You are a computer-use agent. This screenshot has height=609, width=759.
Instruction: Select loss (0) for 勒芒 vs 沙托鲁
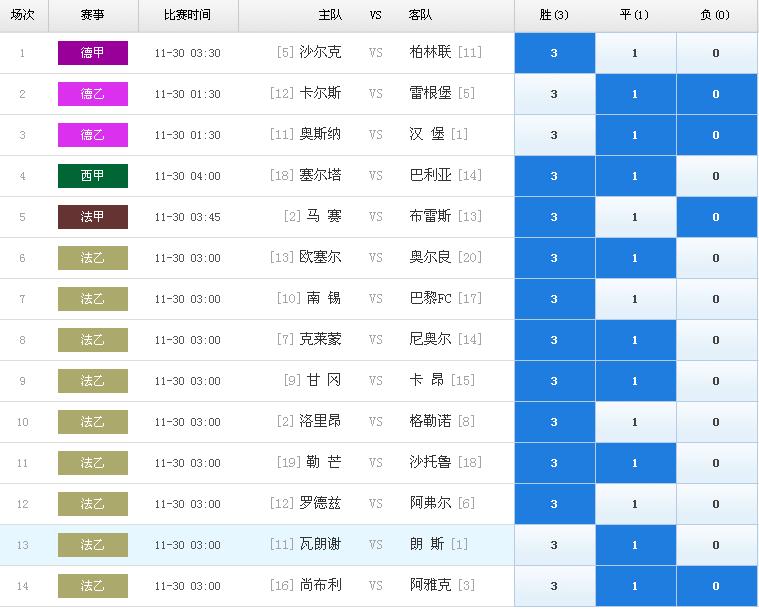pos(716,463)
